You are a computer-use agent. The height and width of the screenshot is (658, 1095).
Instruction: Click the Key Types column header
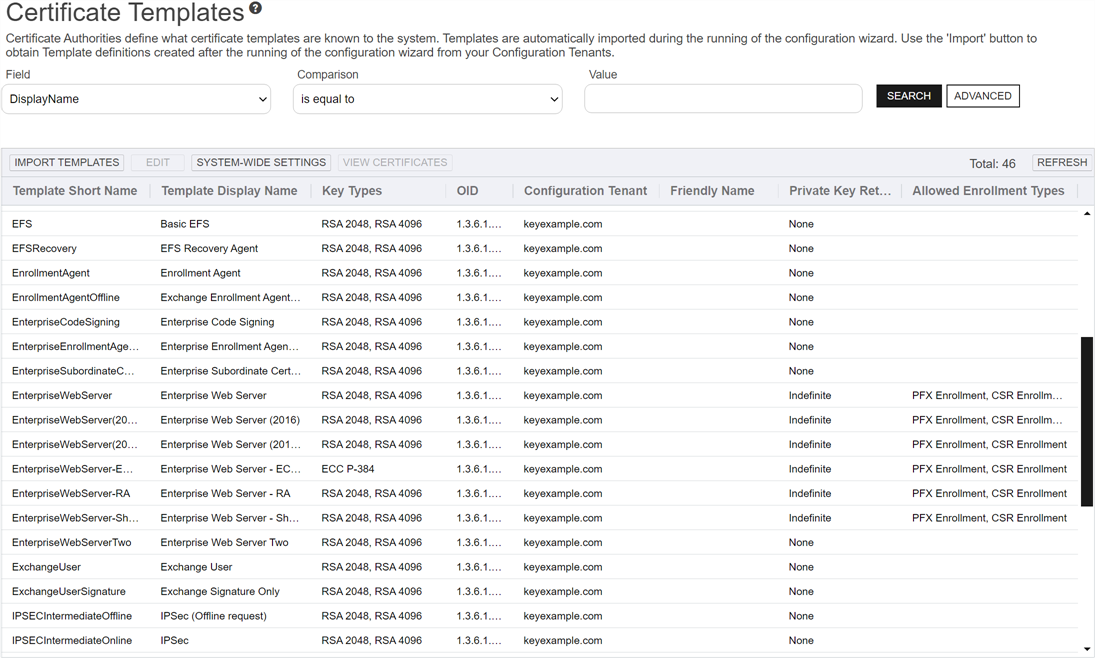352,191
